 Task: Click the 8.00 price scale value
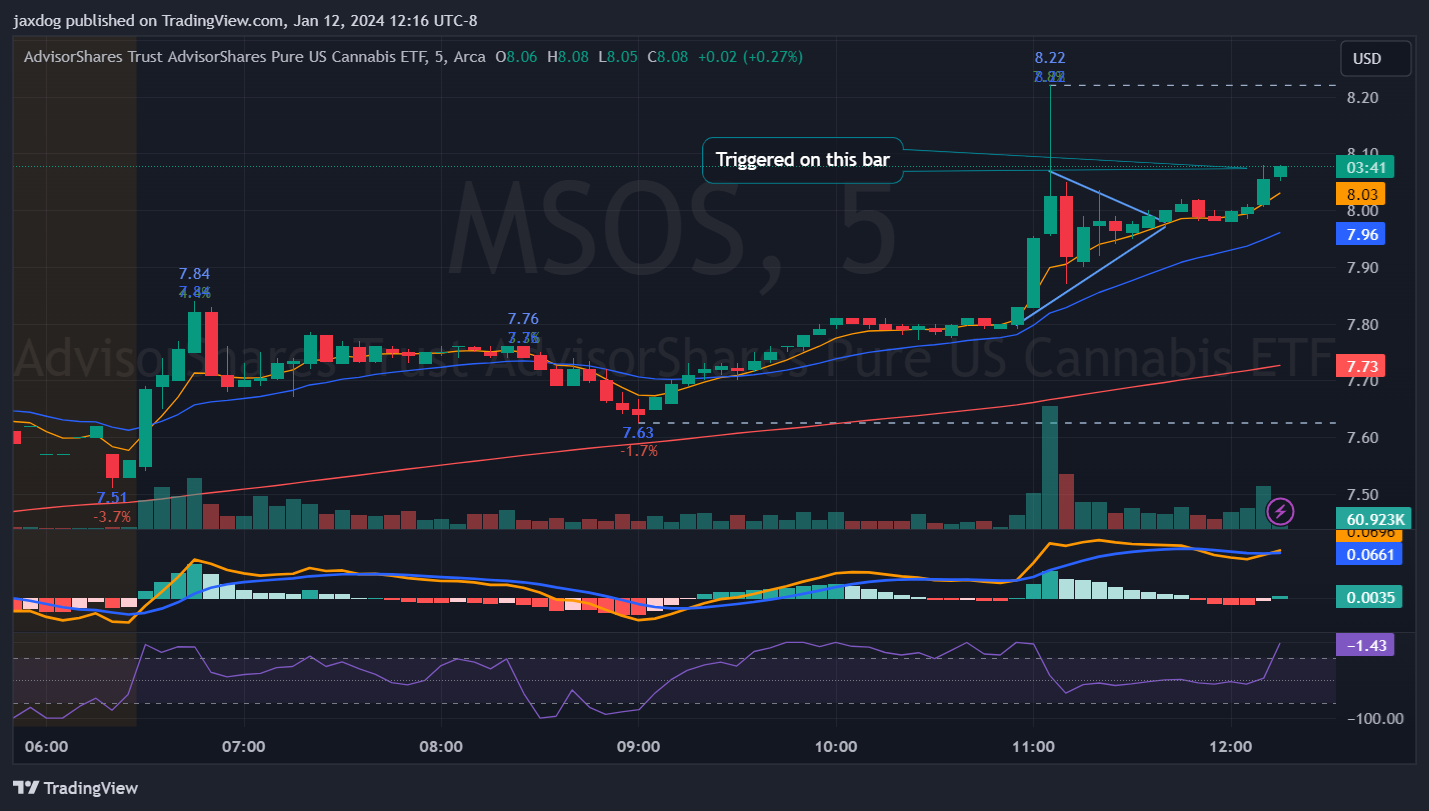1363,211
